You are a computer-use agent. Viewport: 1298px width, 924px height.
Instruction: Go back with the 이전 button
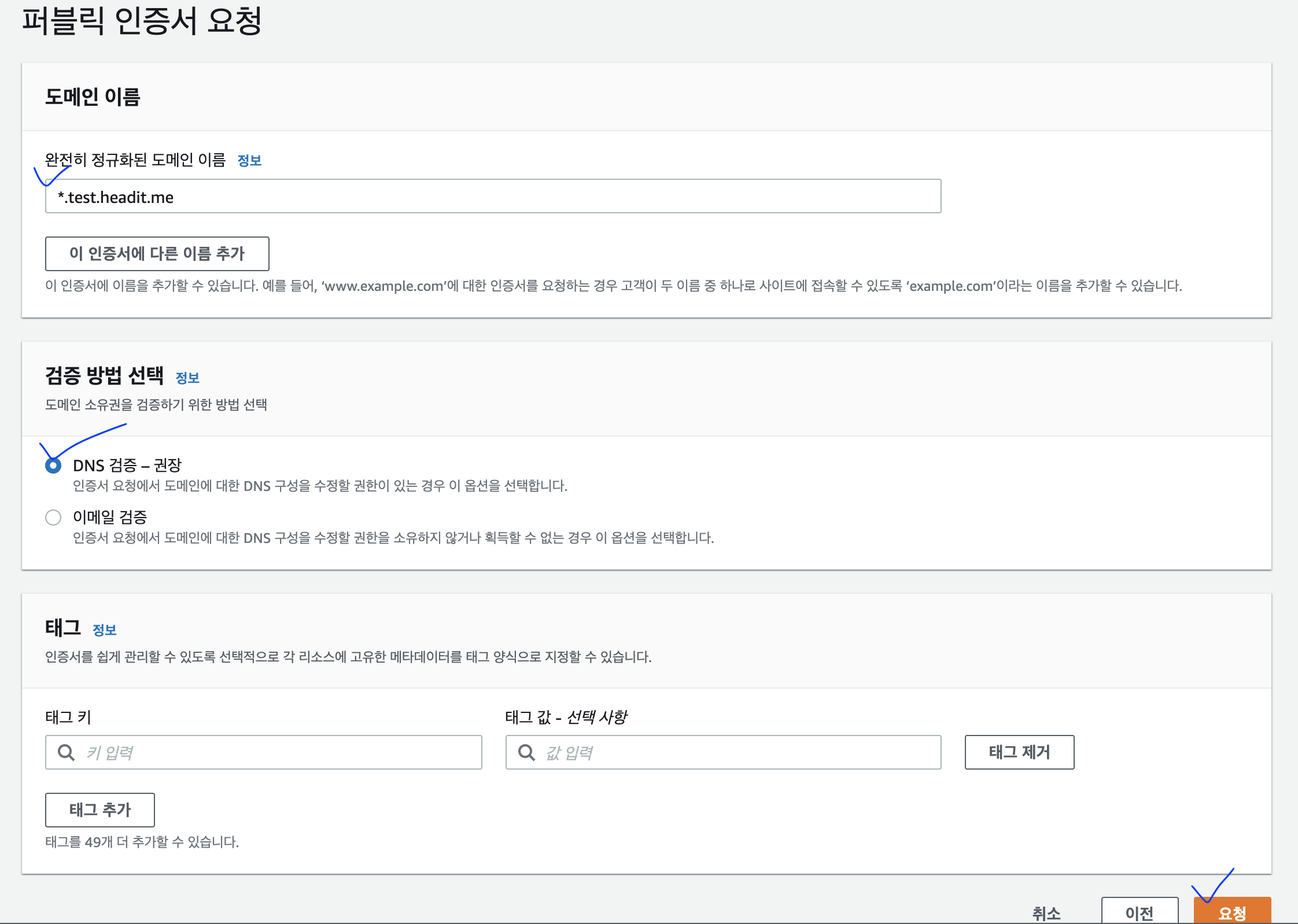(x=1139, y=912)
